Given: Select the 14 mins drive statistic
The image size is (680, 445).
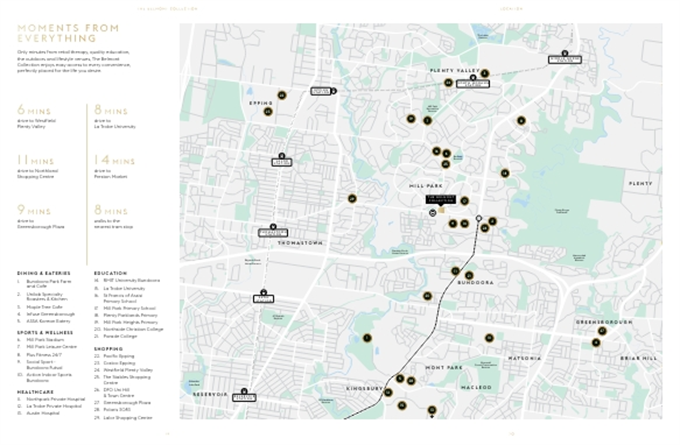Looking at the screenshot, I should coord(113,160).
